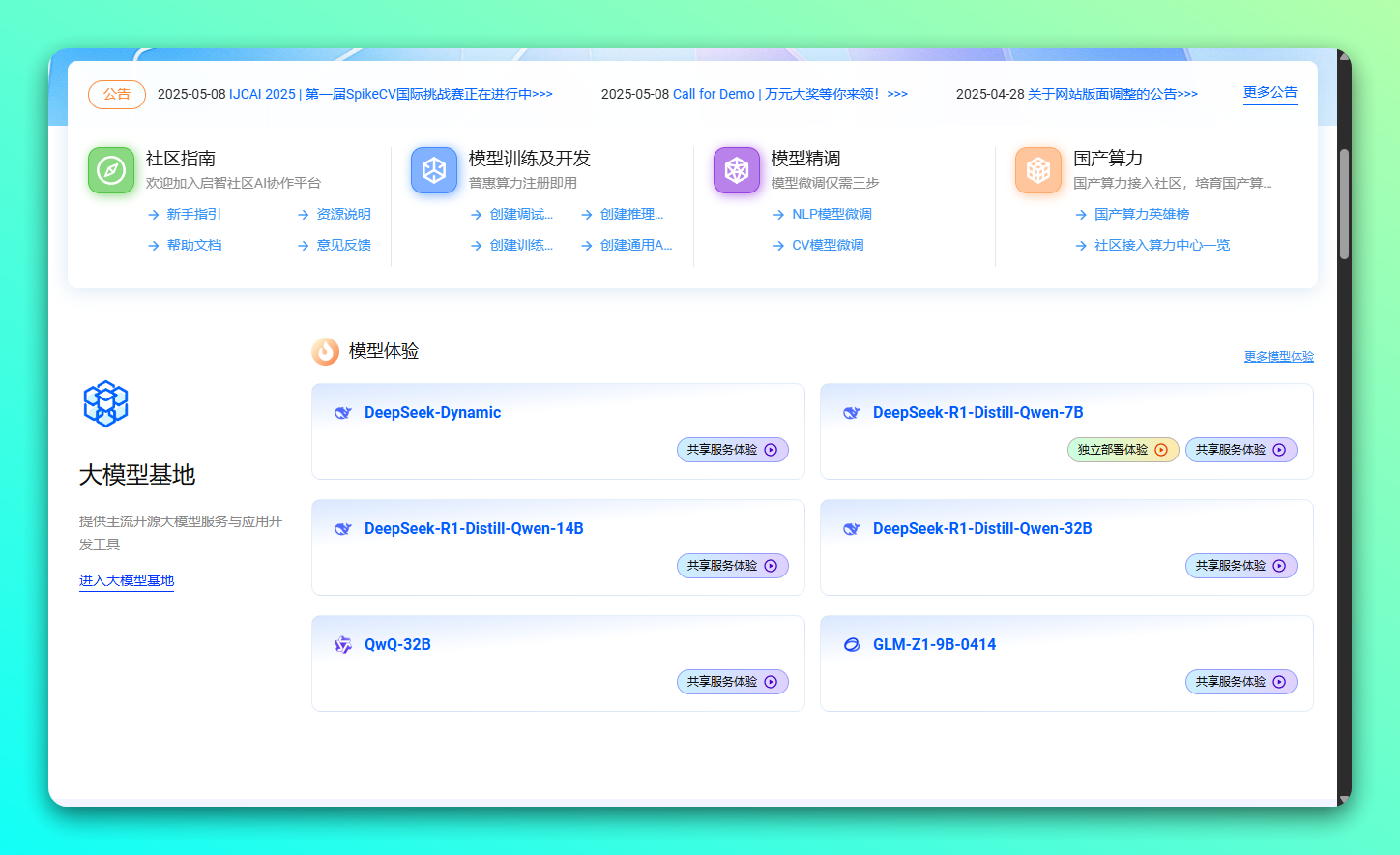Open the 关于网站版面调整的公告 announcement
1400x855 pixels.
point(1113,94)
